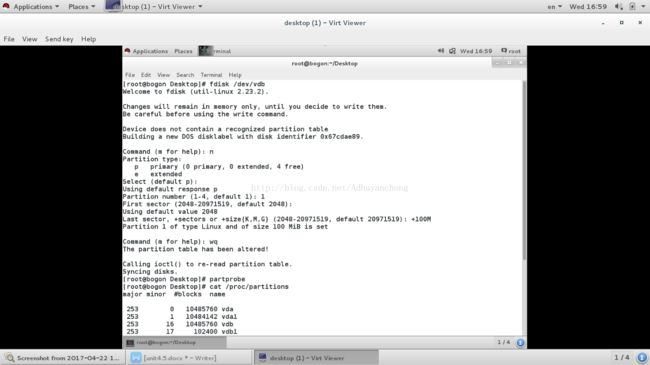The image size is (650, 365).
Task: Open the host Applications menu
Action: click(x=36, y=7)
